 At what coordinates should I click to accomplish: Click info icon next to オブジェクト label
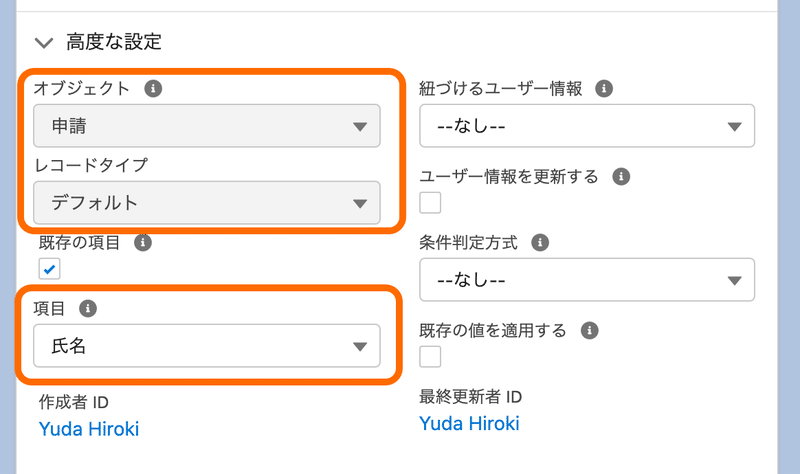pyautogui.click(x=153, y=89)
